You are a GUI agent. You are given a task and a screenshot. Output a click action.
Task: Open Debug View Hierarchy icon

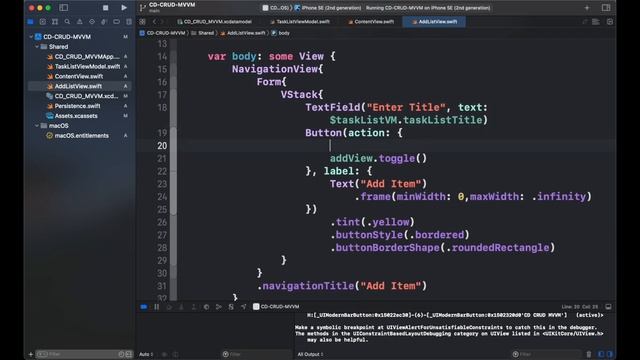[206, 307]
